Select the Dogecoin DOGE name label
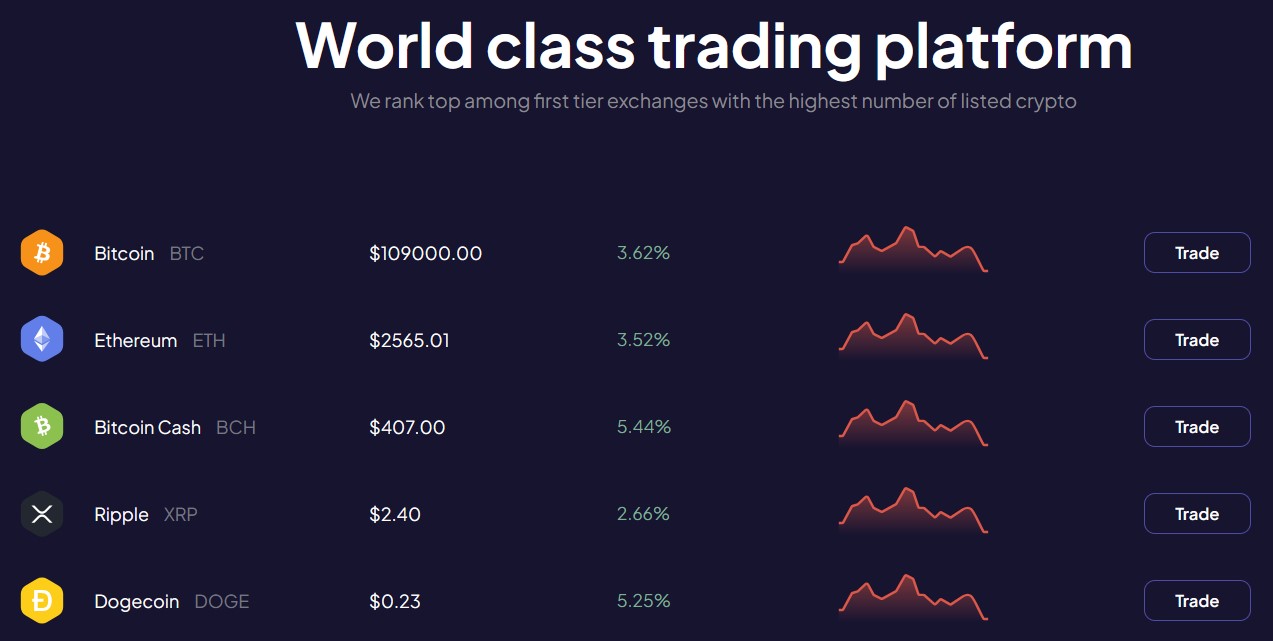 172,602
